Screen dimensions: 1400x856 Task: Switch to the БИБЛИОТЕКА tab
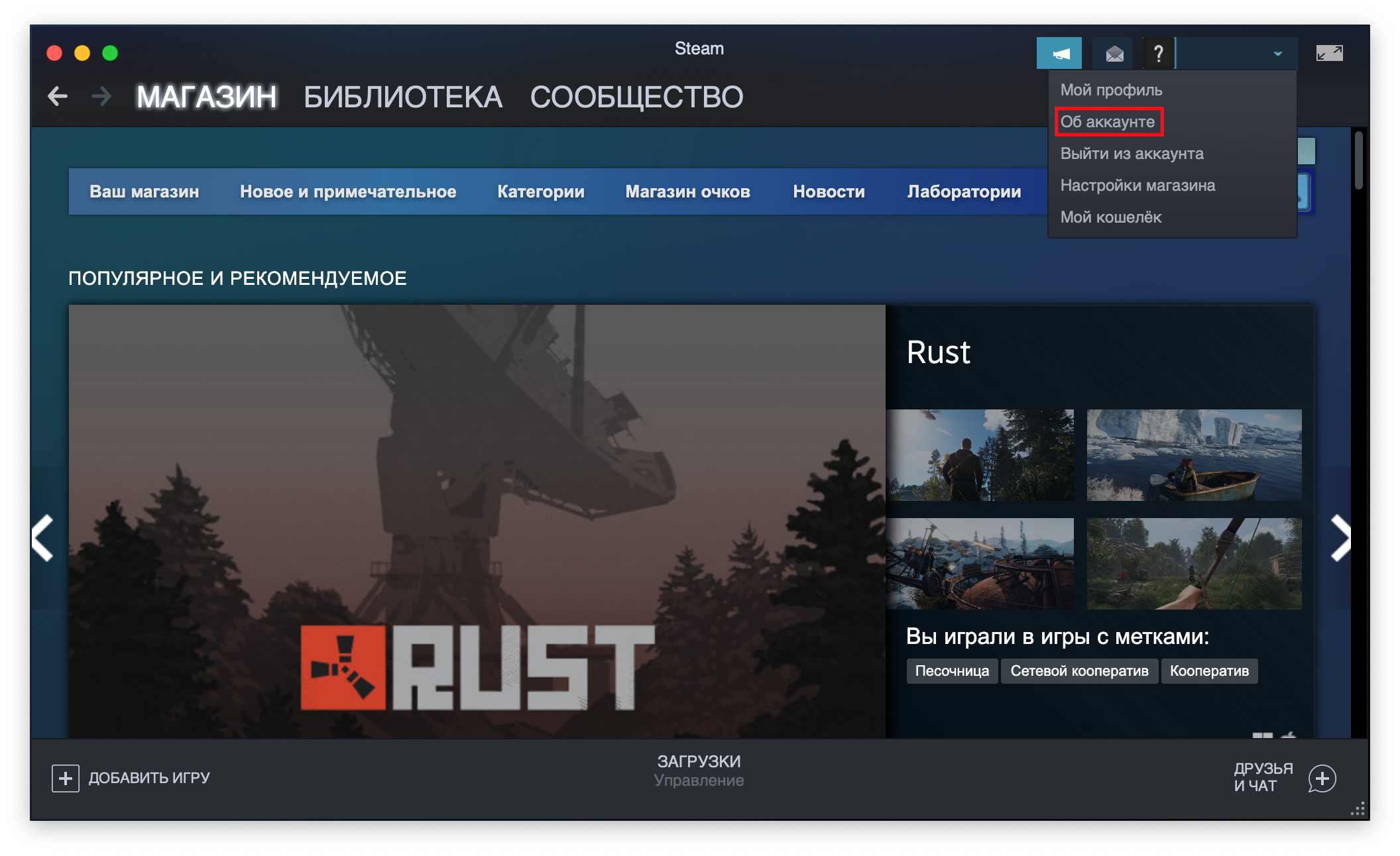pos(403,97)
